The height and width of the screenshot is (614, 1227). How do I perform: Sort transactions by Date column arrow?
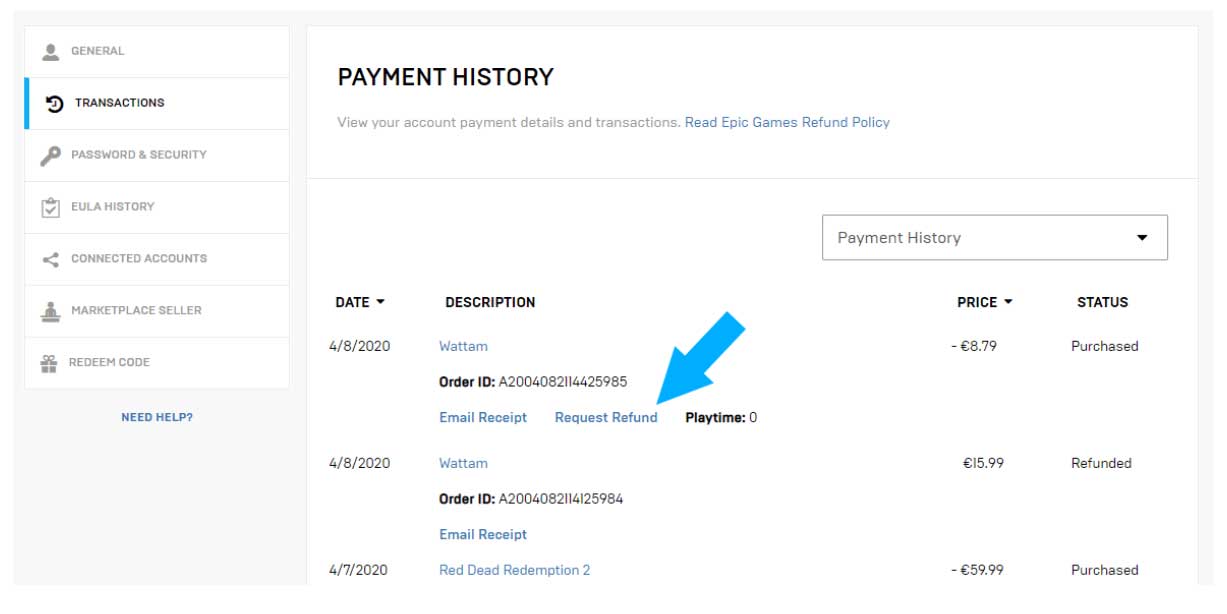coord(380,302)
